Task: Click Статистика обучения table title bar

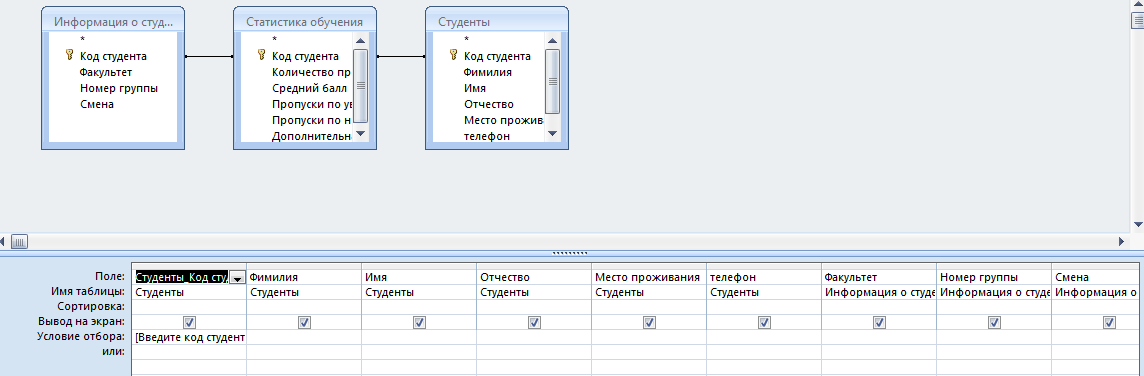Action: (x=305, y=22)
